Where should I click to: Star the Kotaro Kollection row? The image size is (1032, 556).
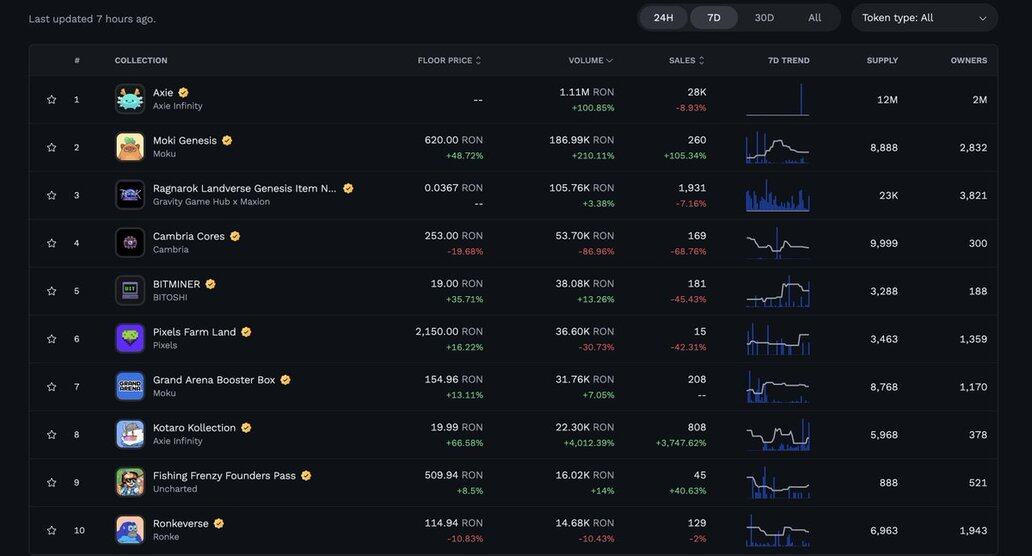tap(51, 435)
